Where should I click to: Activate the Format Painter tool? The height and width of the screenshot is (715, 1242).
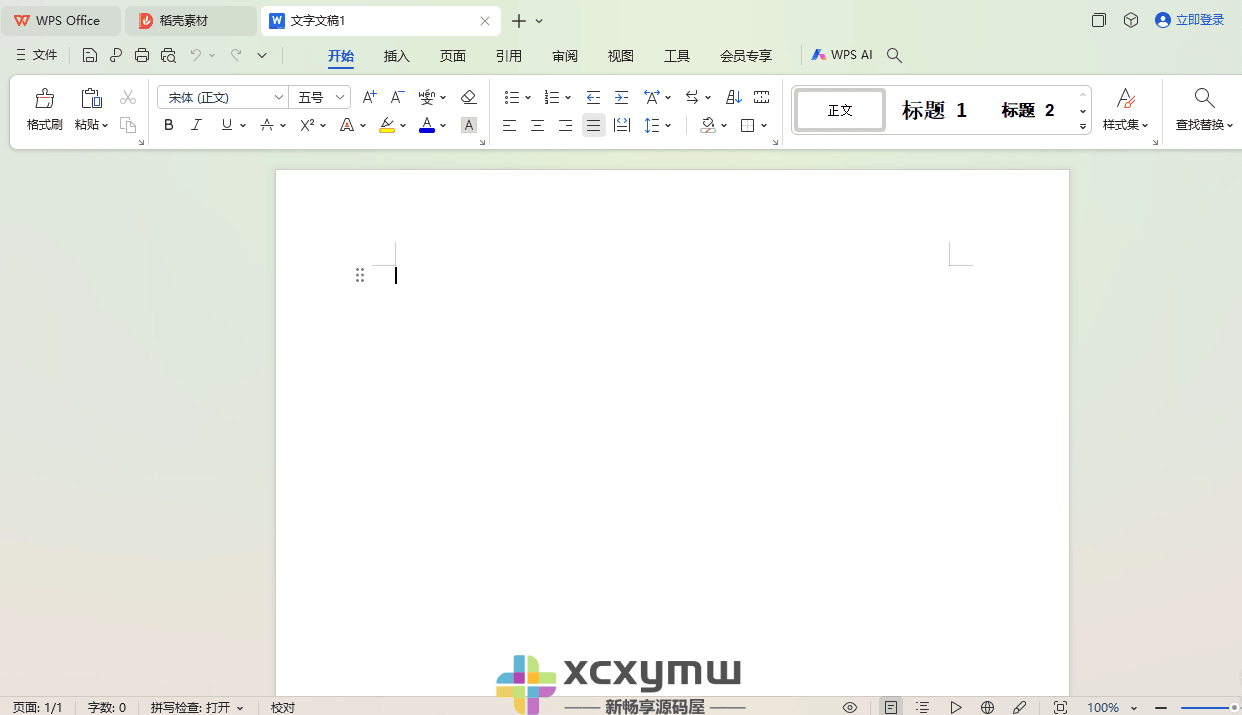pos(44,110)
